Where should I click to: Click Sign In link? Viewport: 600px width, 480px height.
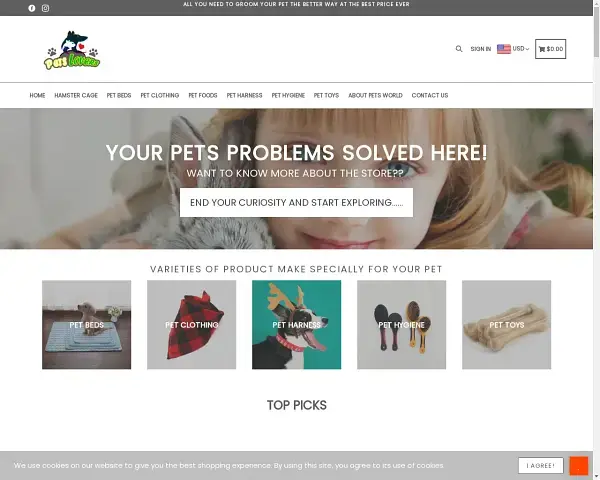[x=481, y=49]
